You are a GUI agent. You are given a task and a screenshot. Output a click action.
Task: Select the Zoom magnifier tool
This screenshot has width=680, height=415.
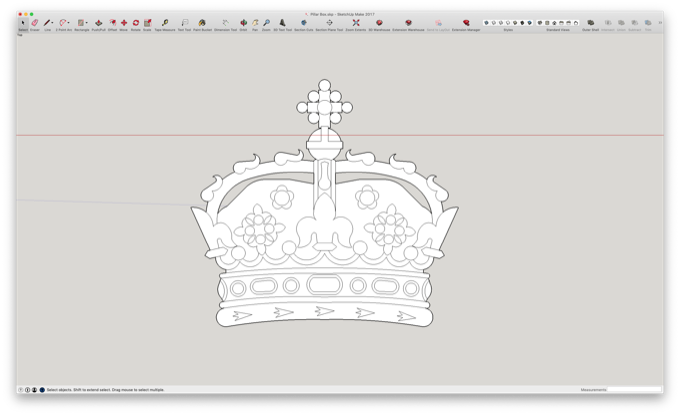tap(266, 23)
